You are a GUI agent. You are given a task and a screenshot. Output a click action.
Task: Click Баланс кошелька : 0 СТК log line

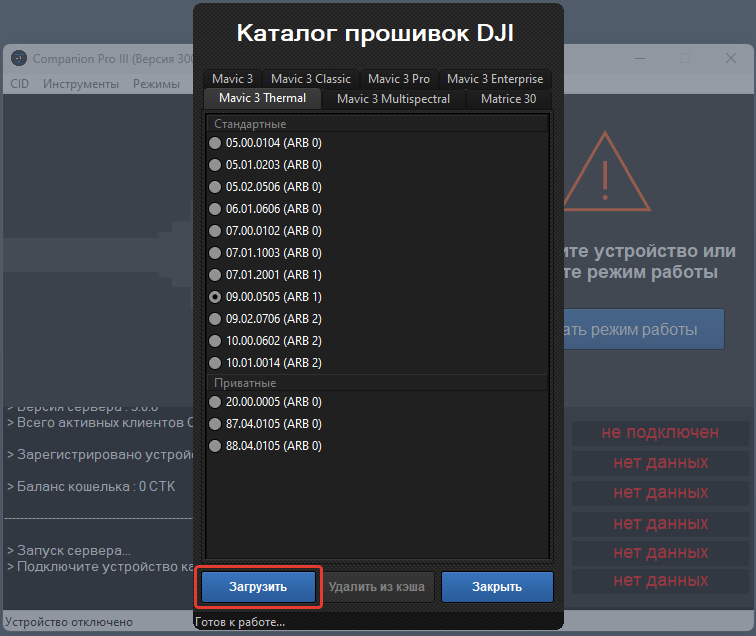coord(91,487)
